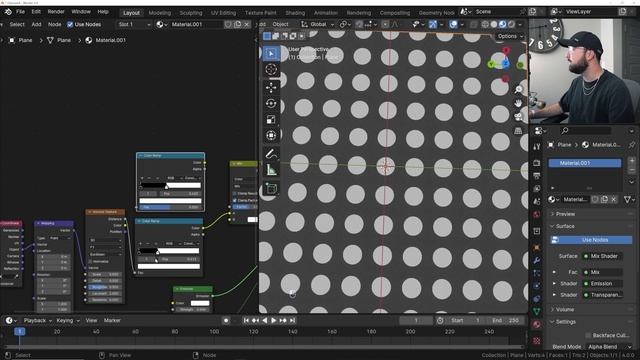Open the Object properties tab icon
Screen dimensions: 640x360
[x=537, y=247]
